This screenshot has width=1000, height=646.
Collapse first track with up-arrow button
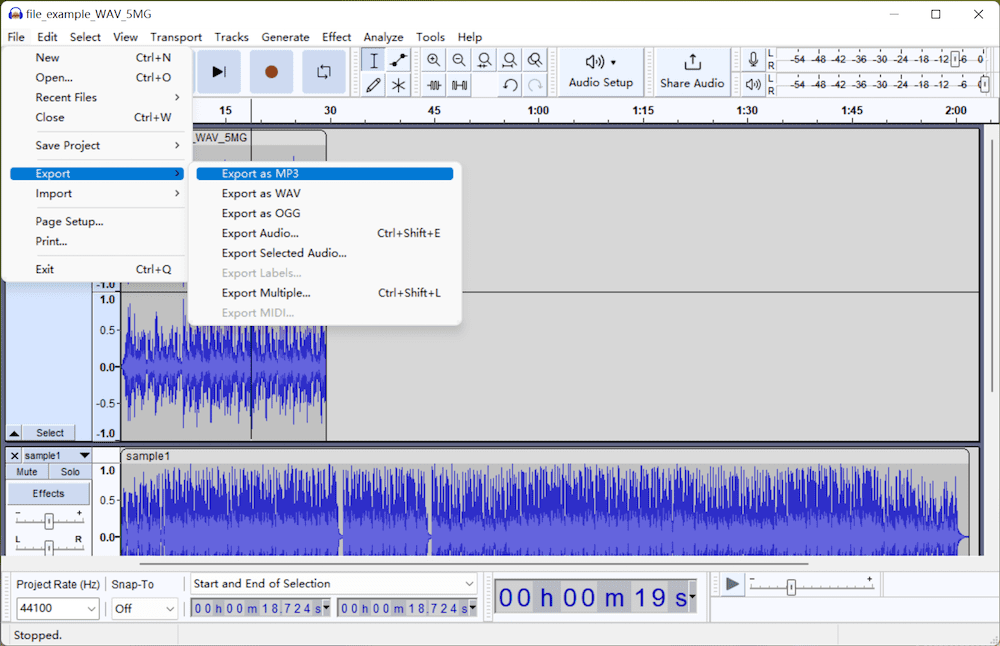14,433
